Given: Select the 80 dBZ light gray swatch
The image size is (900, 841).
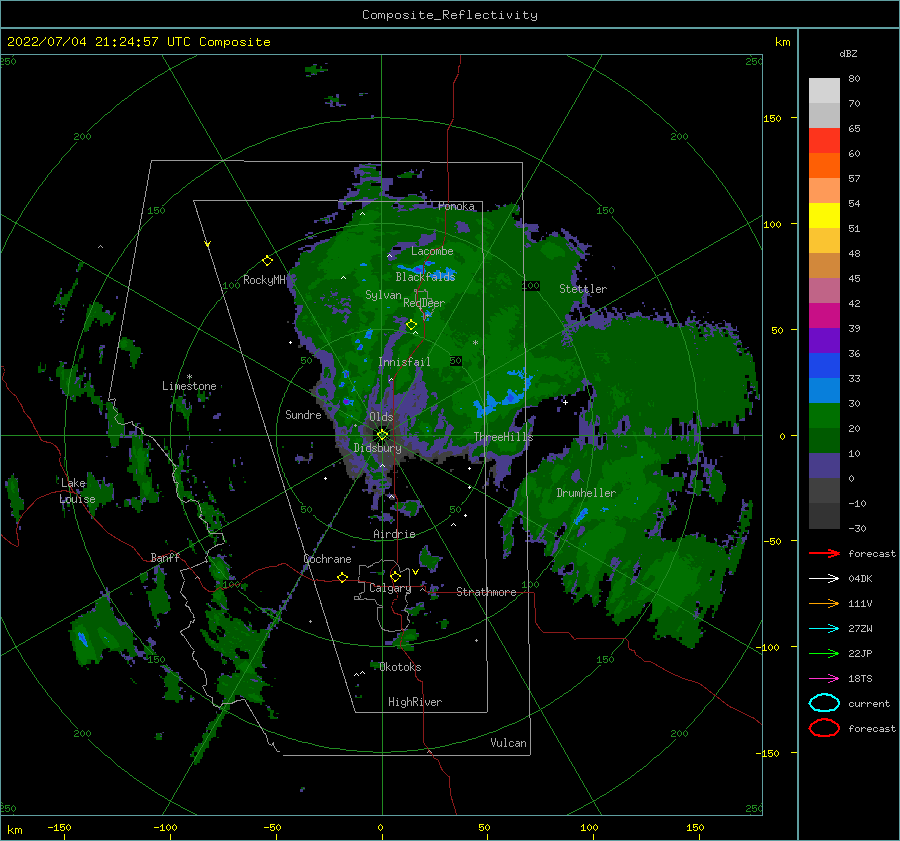Looking at the screenshot, I should click(x=824, y=91).
